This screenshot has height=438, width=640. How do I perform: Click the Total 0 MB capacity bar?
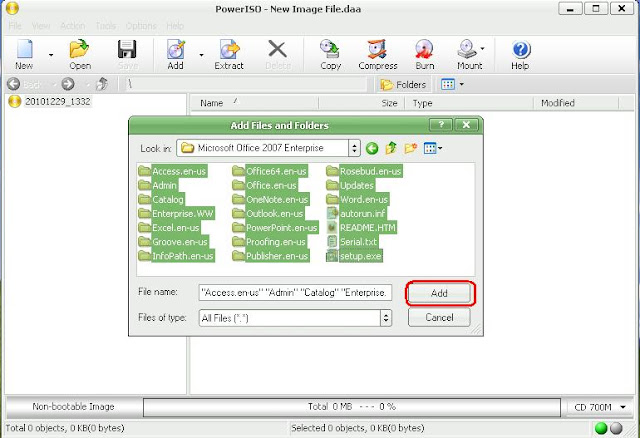coord(352,407)
